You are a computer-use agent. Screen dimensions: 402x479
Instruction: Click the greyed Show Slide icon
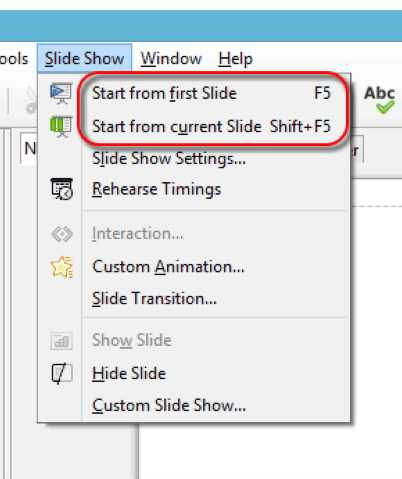62,341
